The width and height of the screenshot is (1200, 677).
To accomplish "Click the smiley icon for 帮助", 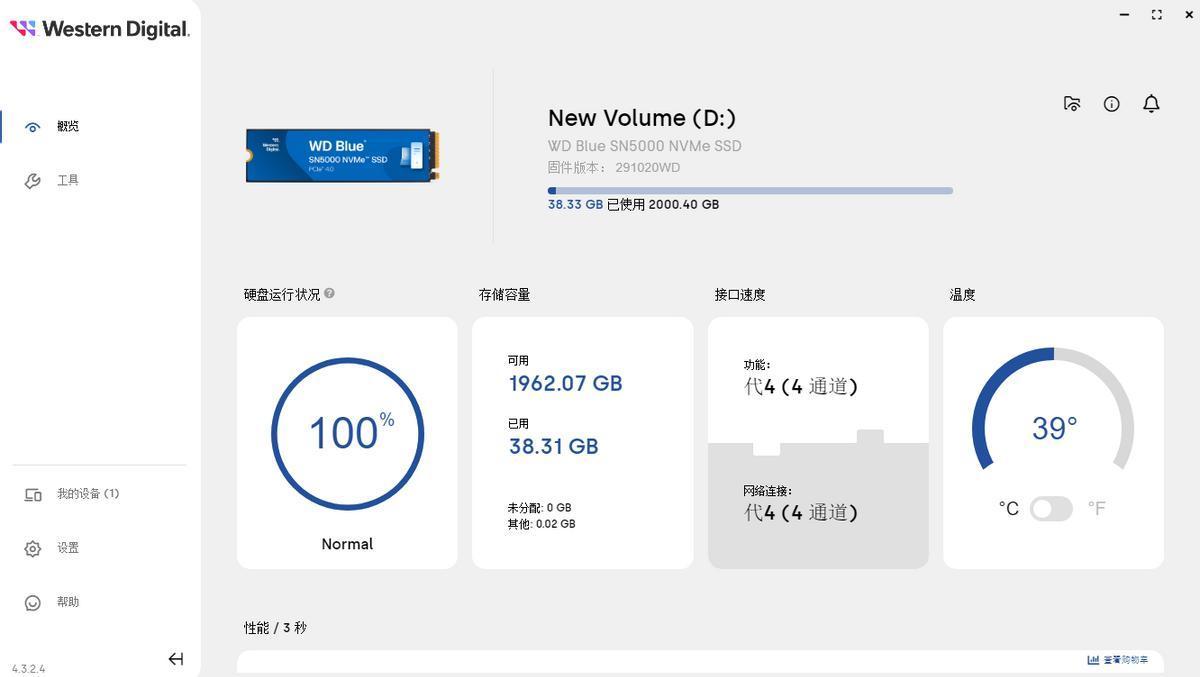I will click(33, 603).
